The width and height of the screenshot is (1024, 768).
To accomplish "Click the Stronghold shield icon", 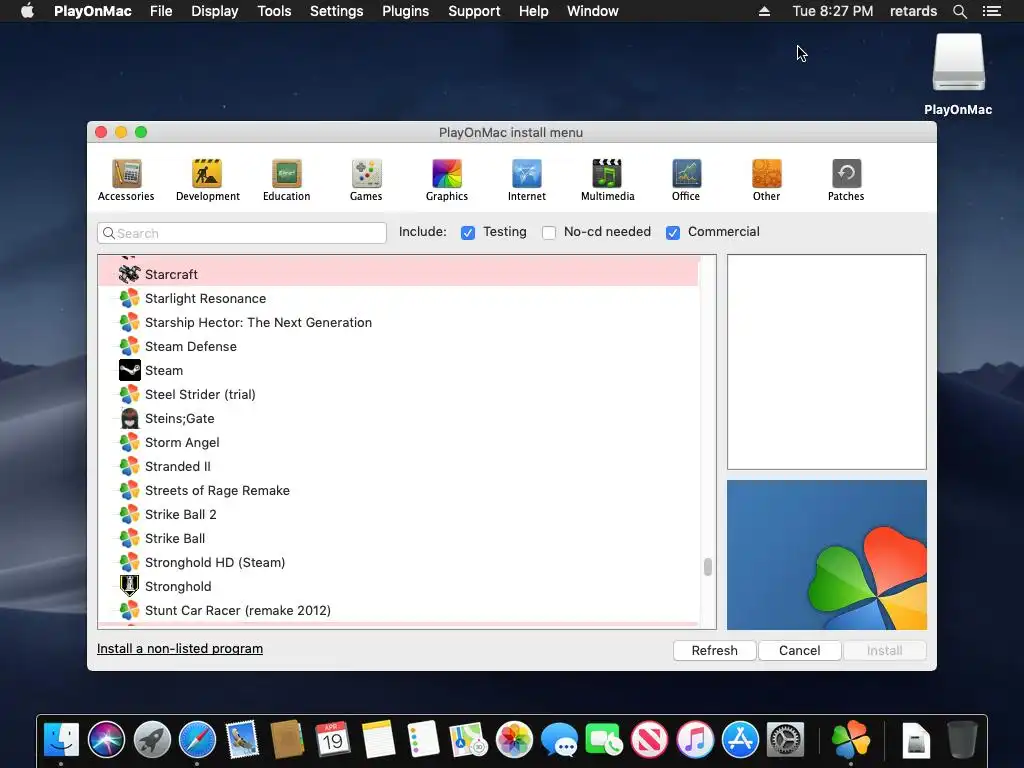I will [129, 586].
